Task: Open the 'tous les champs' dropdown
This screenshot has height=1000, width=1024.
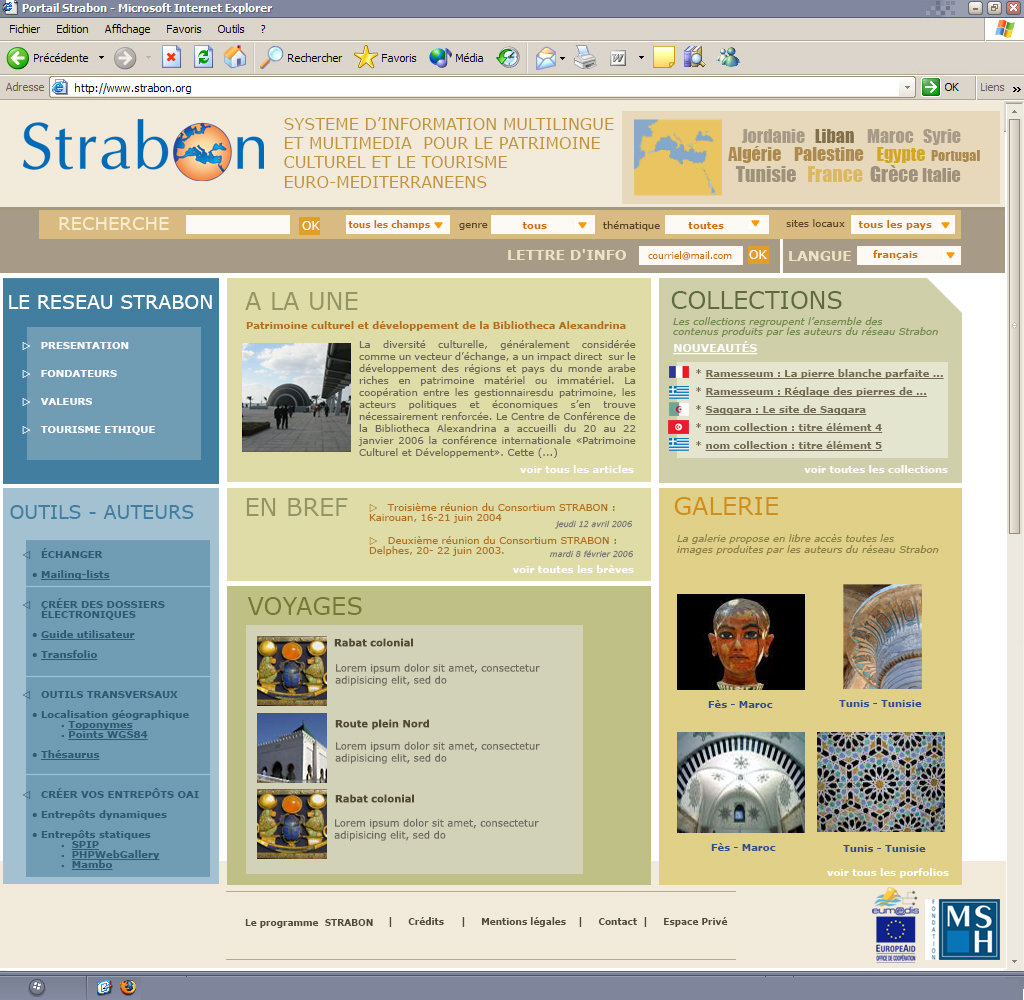Action: coord(396,225)
